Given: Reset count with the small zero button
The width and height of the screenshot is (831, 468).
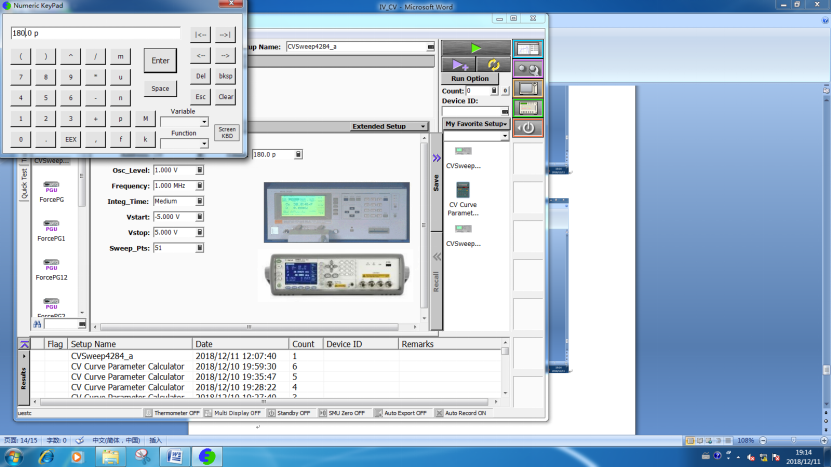Looking at the screenshot, I should pos(505,91).
